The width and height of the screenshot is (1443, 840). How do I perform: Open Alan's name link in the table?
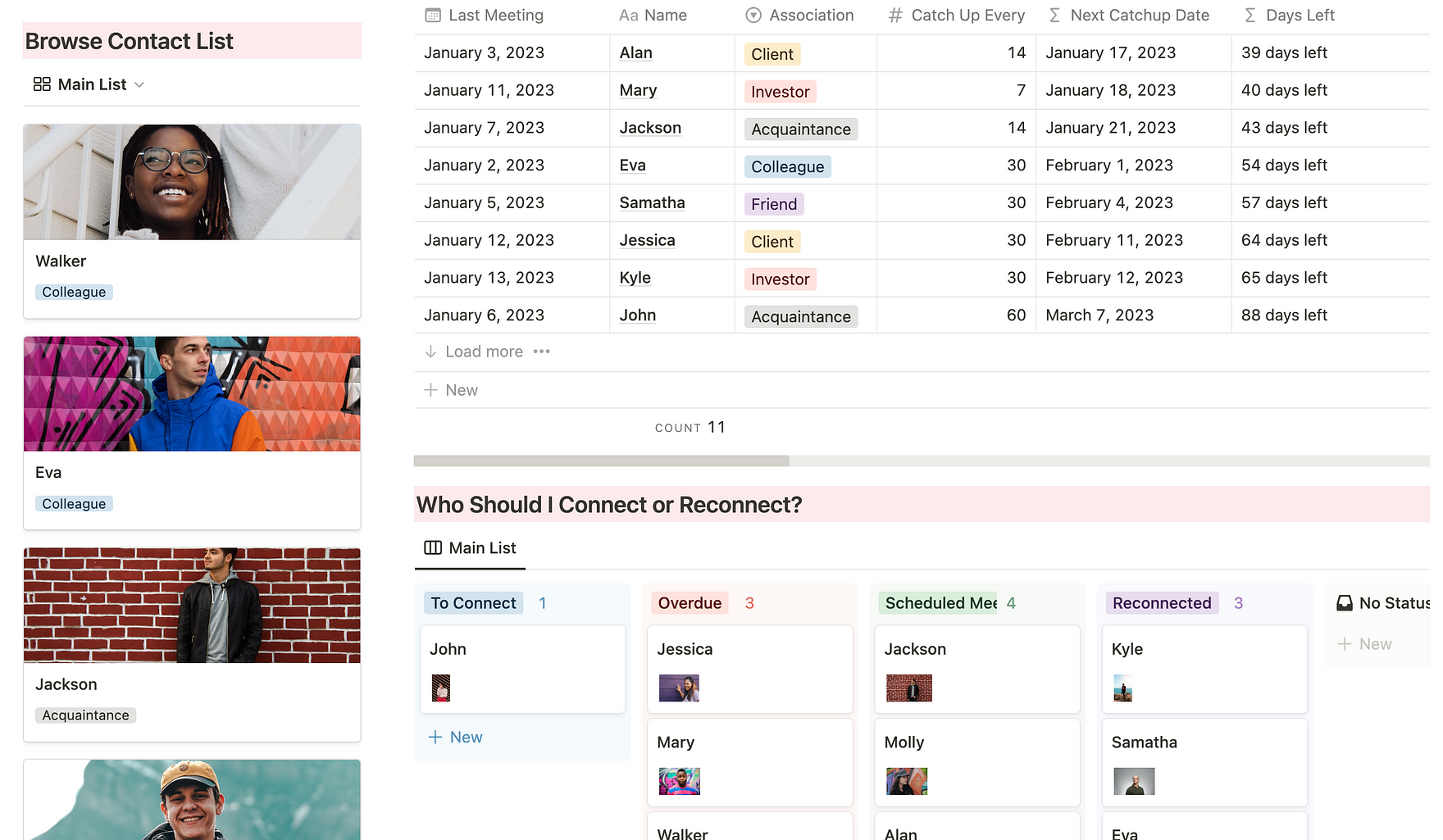[635, 53]
